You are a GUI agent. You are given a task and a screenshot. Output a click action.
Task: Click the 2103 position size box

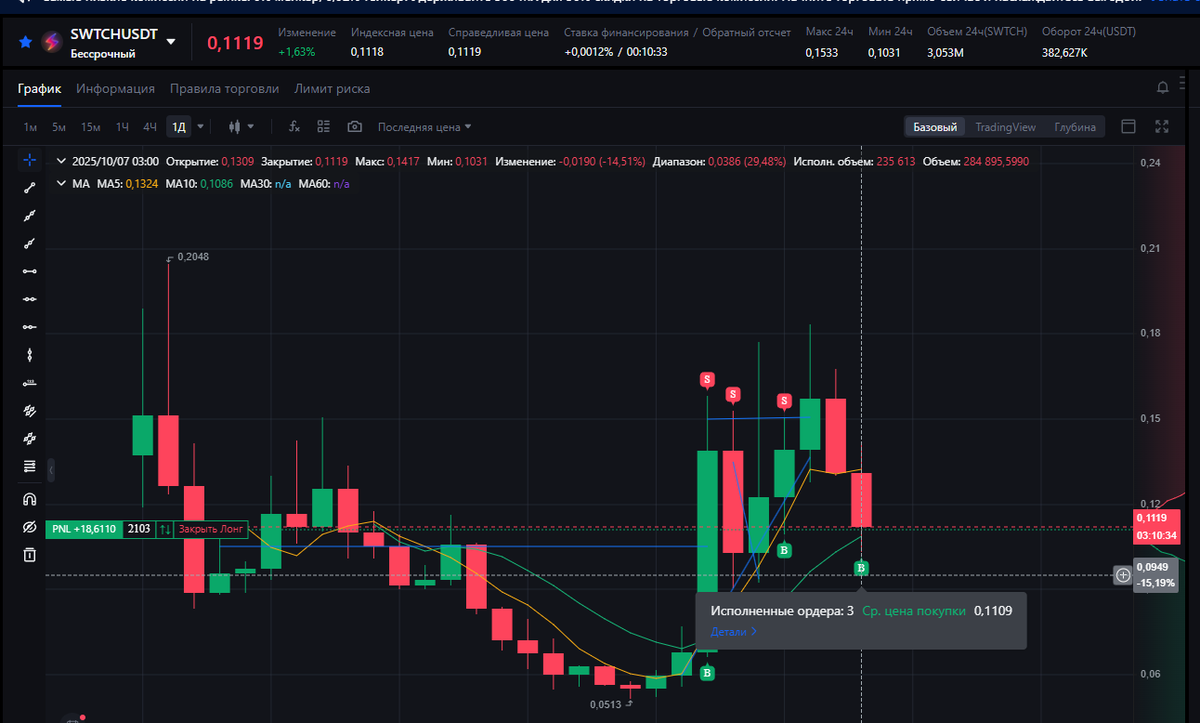(x=139, y=528)
